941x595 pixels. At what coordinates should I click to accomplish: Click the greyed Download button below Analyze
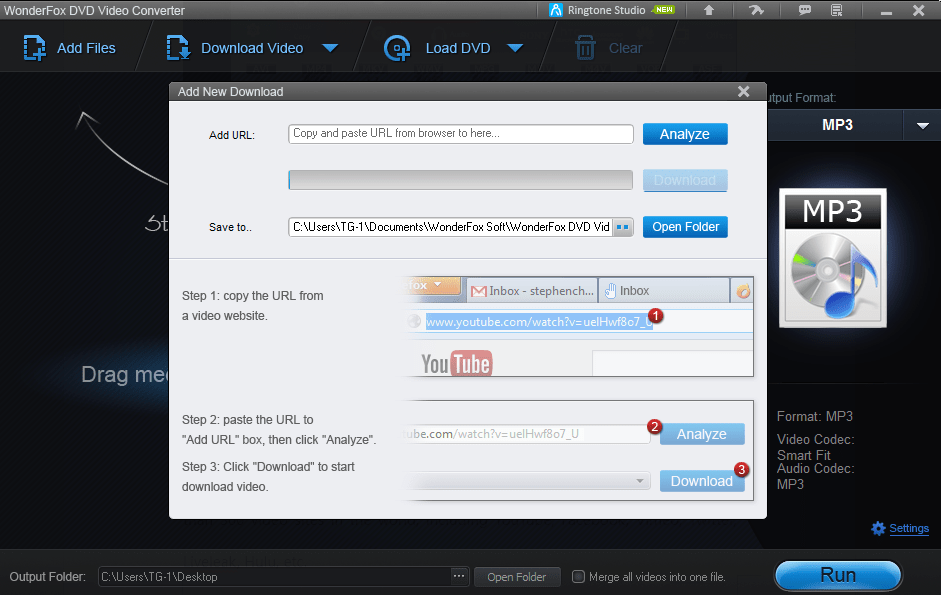(685, 180)
